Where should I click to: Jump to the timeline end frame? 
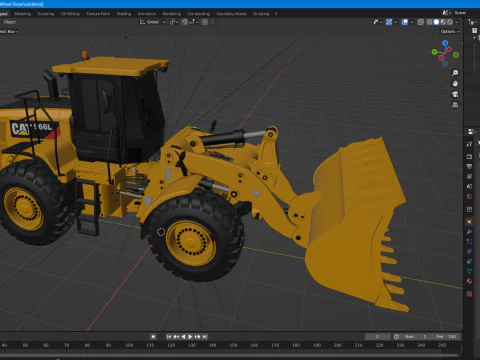205,337
